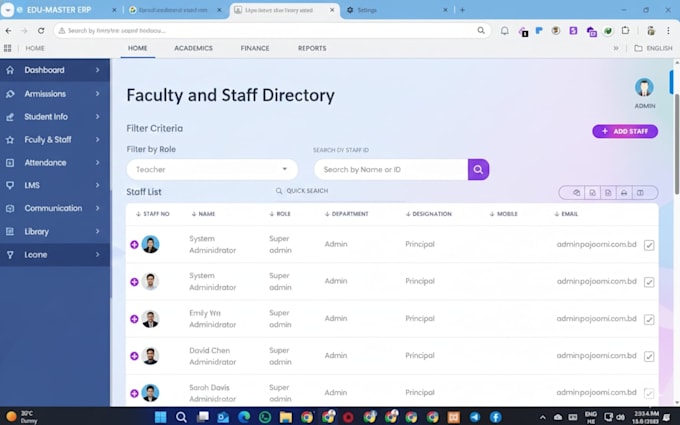Open the browser extensions puzzle icon
The height and width of the screenshot is (425, 680).
click(625, 31)
